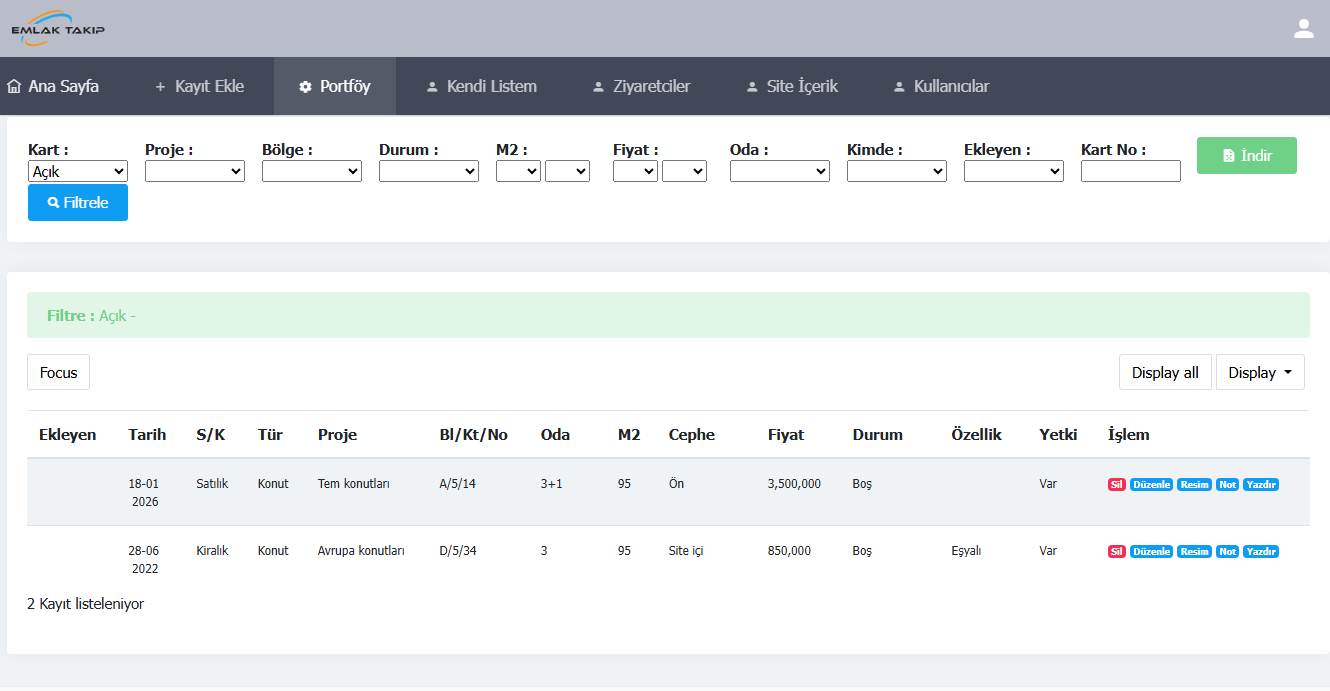Click the Kart No input field
The image size is (1330, 691).
coord(1131,172)
